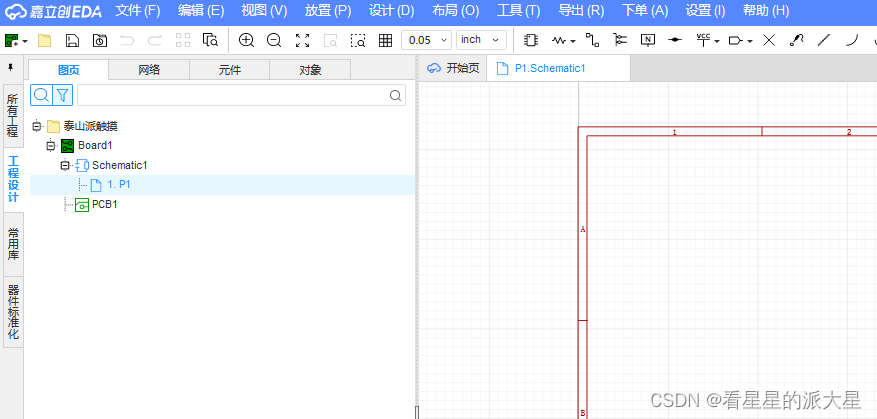This screenshot has height=419, width=877.
Task: Place no-connect X marker
Action: point(769,40)
